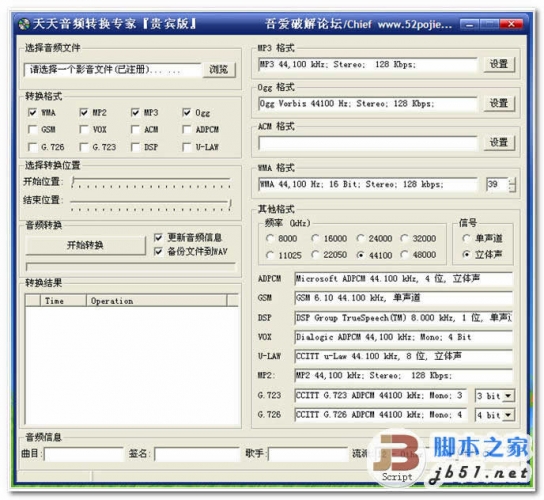Image resolution: width=544 pixels, height=500 pixels.
Task: Enable the VOX format checkbox
Action: tap(84, 129)
